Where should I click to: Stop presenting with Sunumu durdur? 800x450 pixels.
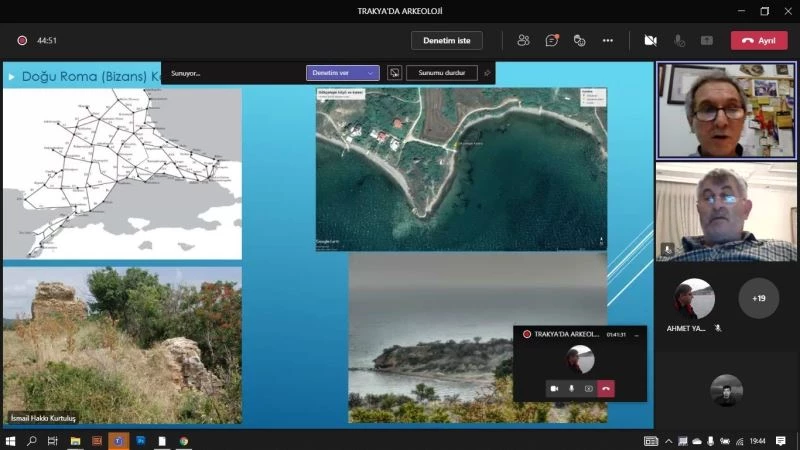[x=442, y=73]
